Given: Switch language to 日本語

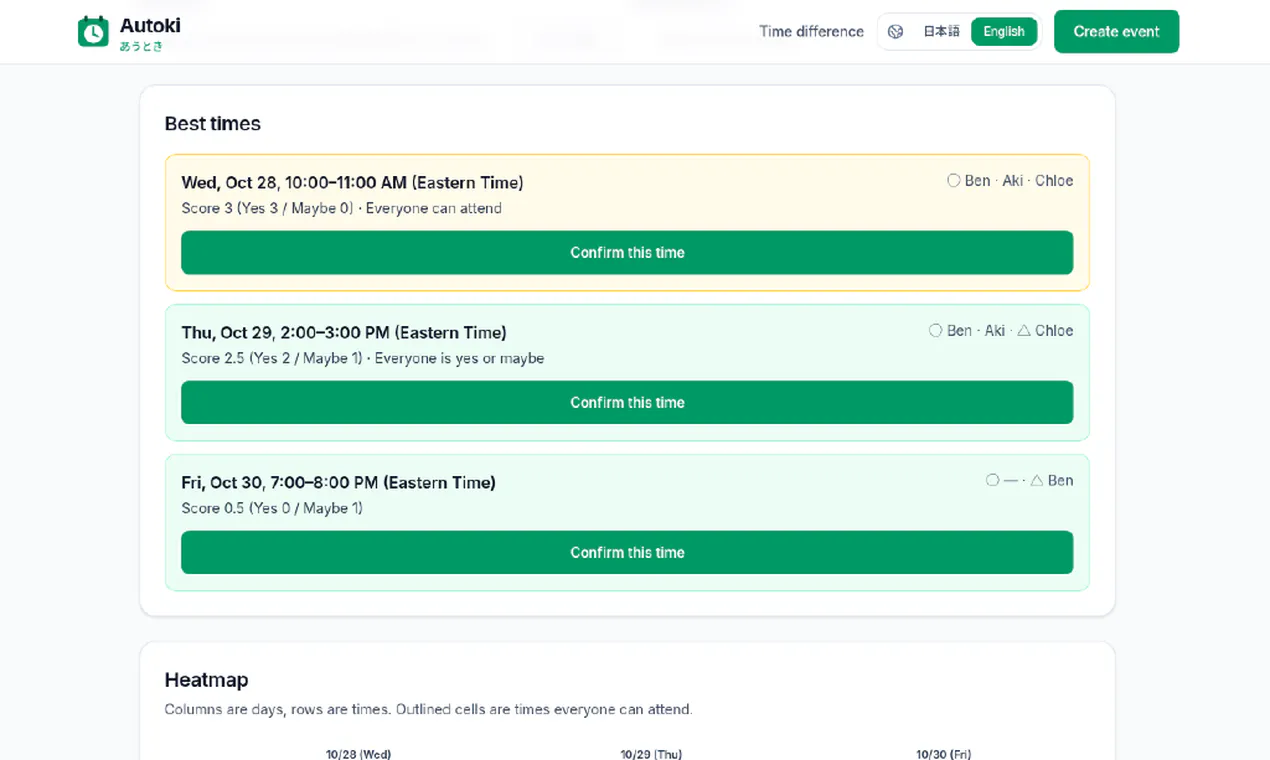Looking at the screenshot, I should [x=941, y=32].
